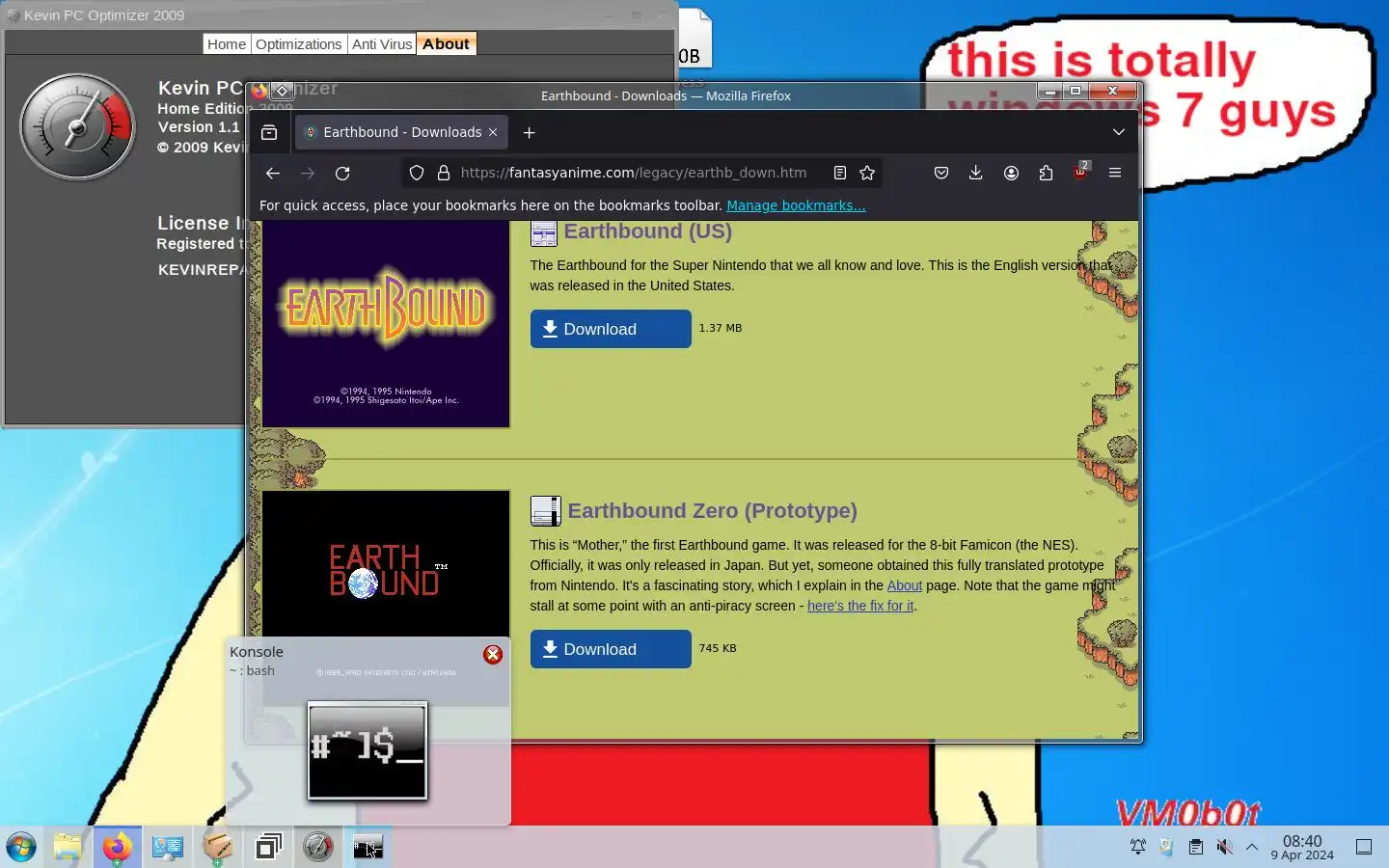Toggle the muted volume speaker icon
Image resolution: width=1389 pixels, height=868 pixels.
pos(1224,848)
